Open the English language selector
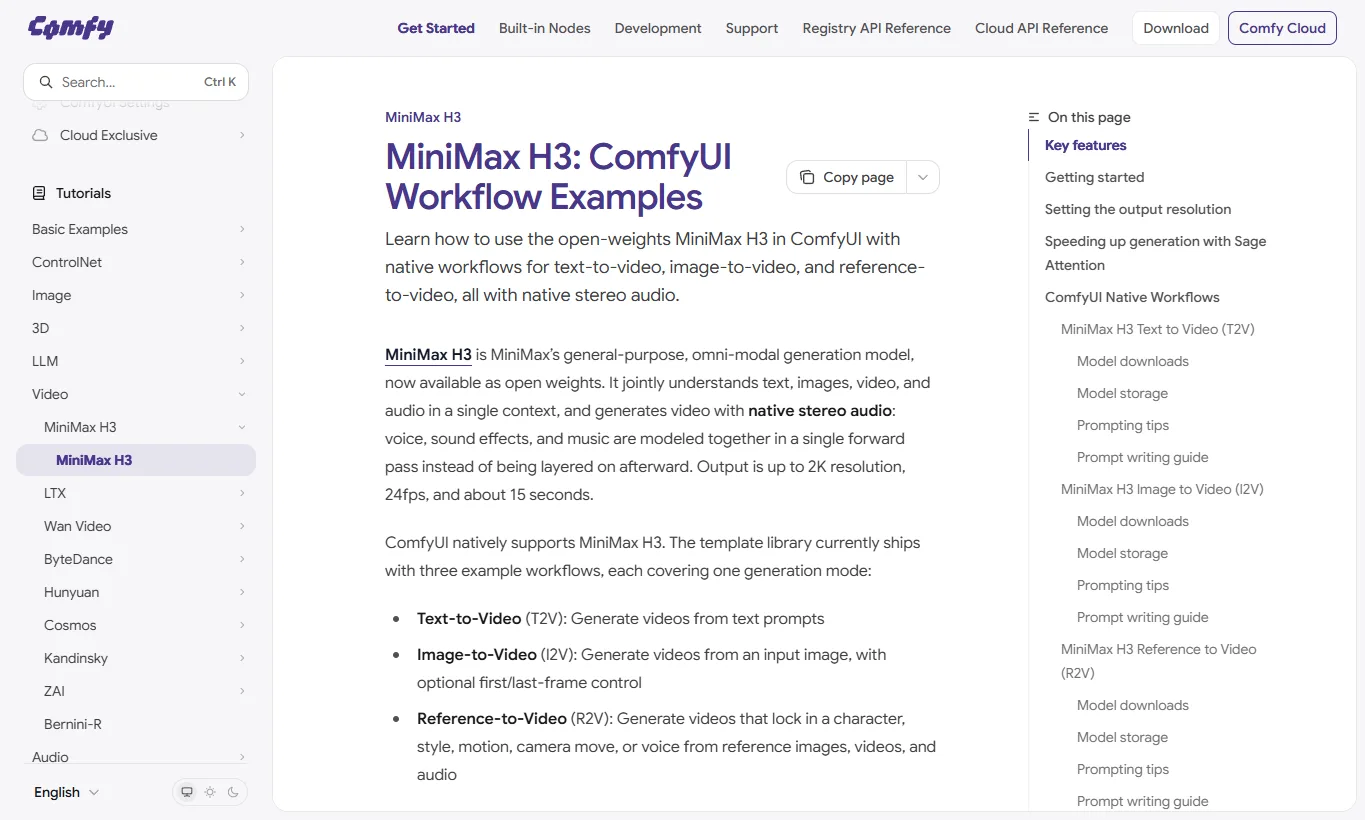The width and height of the screenshot is (1365, 820). pos(66,792)
